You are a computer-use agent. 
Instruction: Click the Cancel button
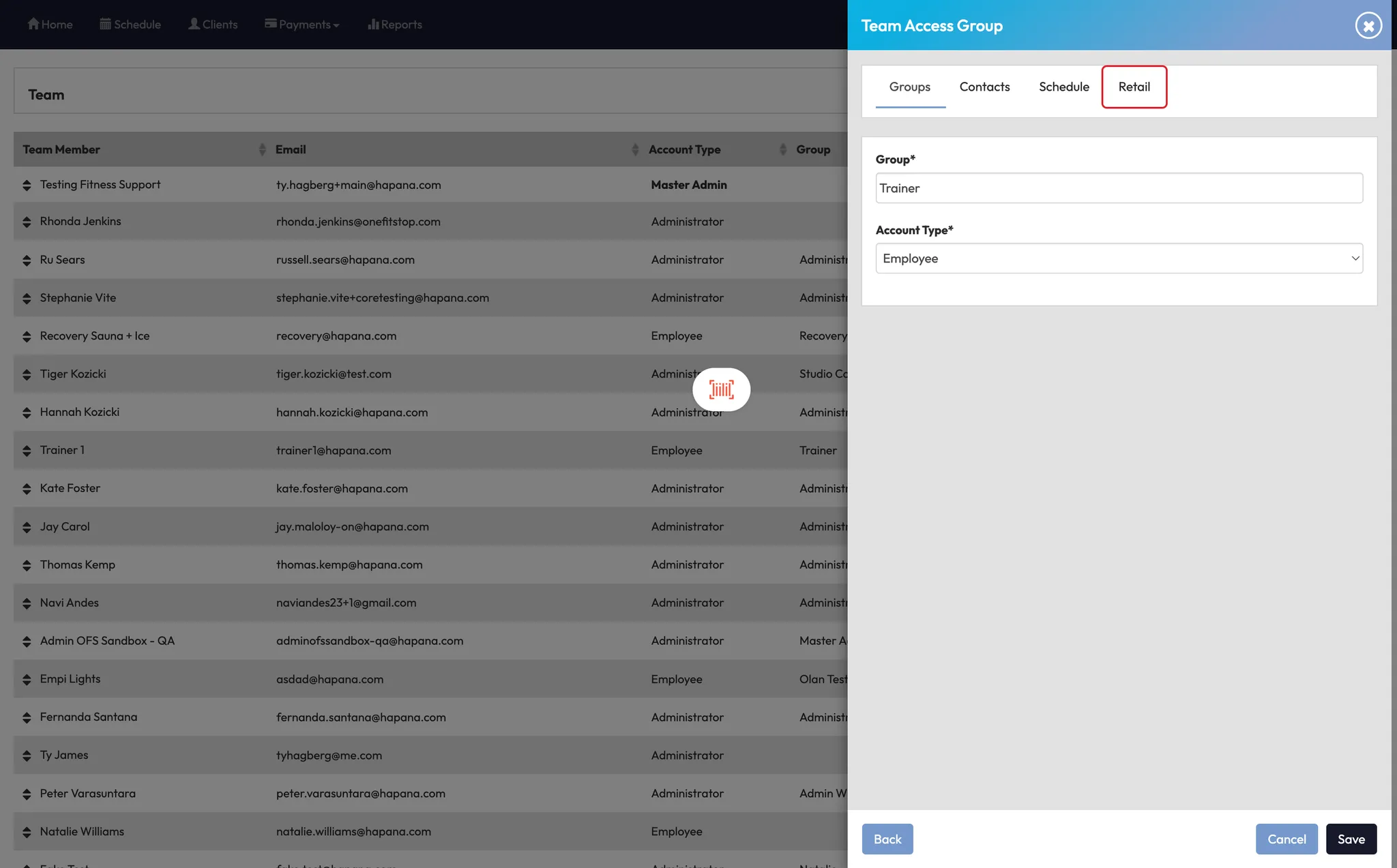(x=1286, y=839)
